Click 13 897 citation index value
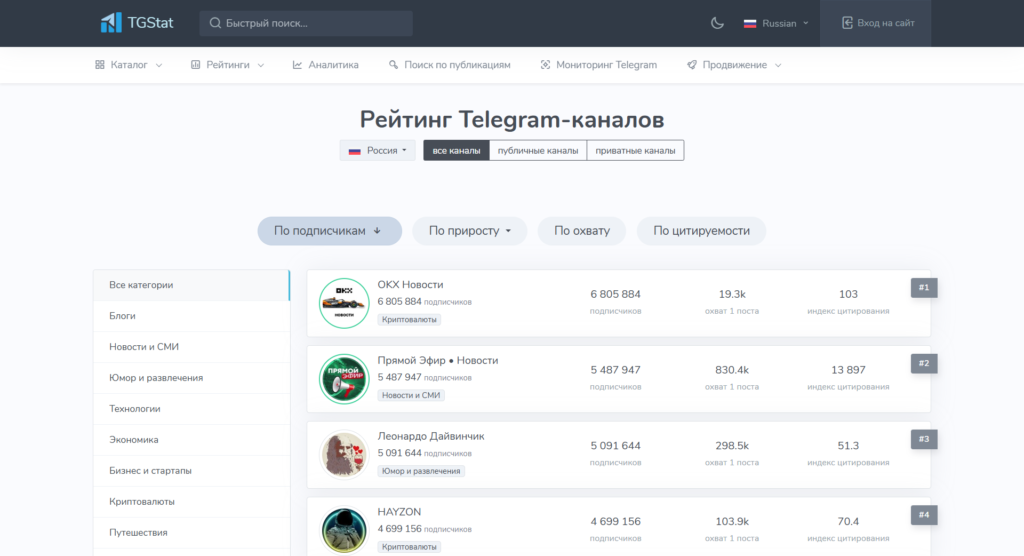Screen dimensions: 1024x556 848,370
